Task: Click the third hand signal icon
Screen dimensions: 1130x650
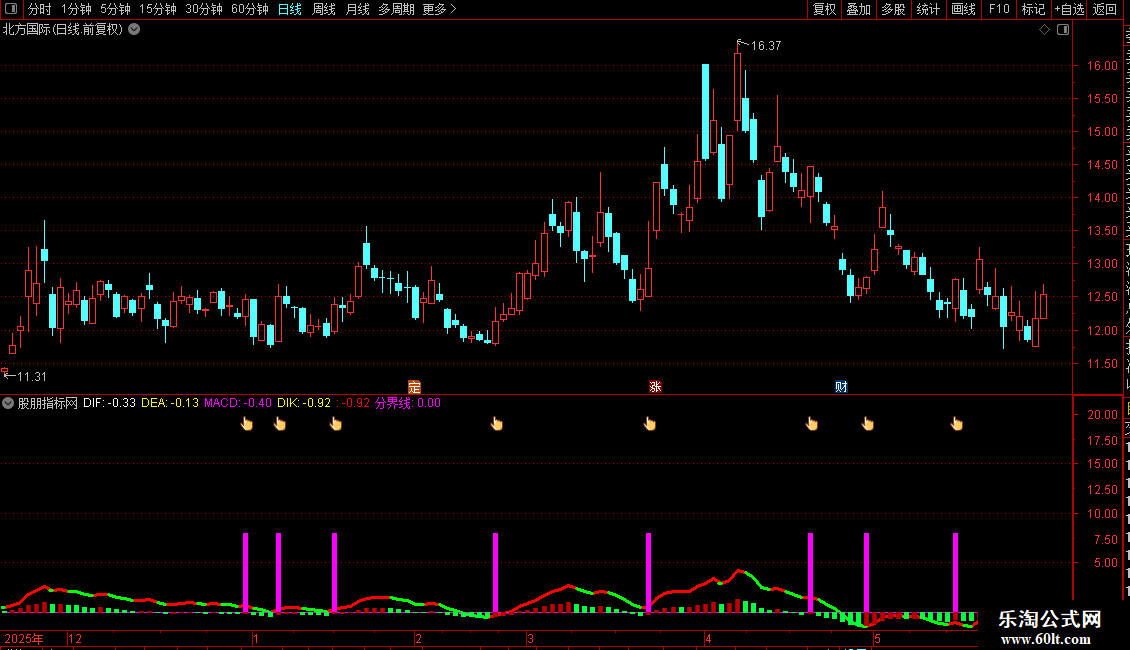Action: pyautogui.click(x=335, y=424)
